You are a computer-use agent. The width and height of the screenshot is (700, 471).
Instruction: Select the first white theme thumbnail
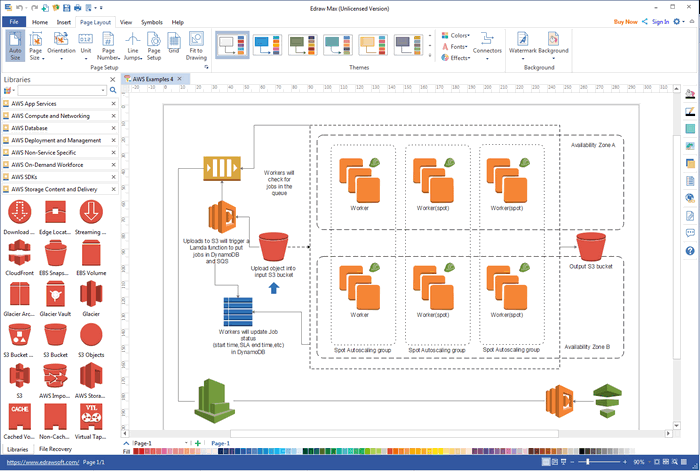coord(232,45)
